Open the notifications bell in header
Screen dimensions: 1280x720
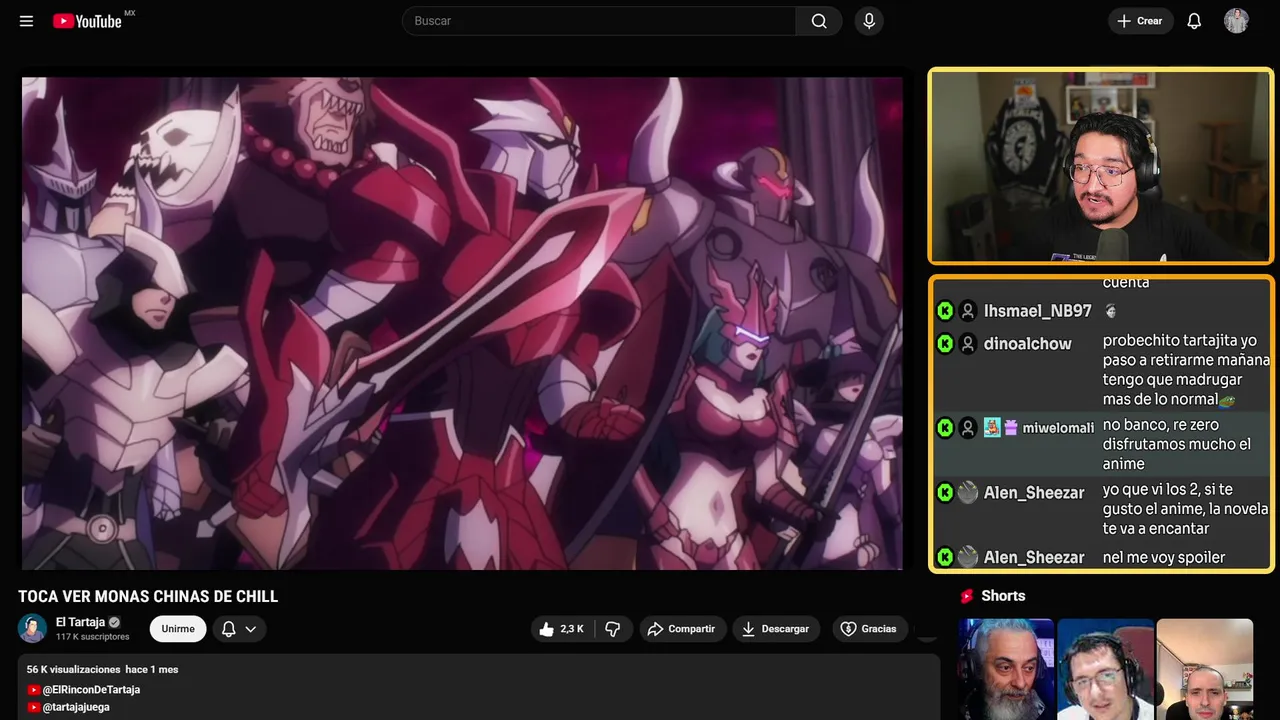point(1194,21)
